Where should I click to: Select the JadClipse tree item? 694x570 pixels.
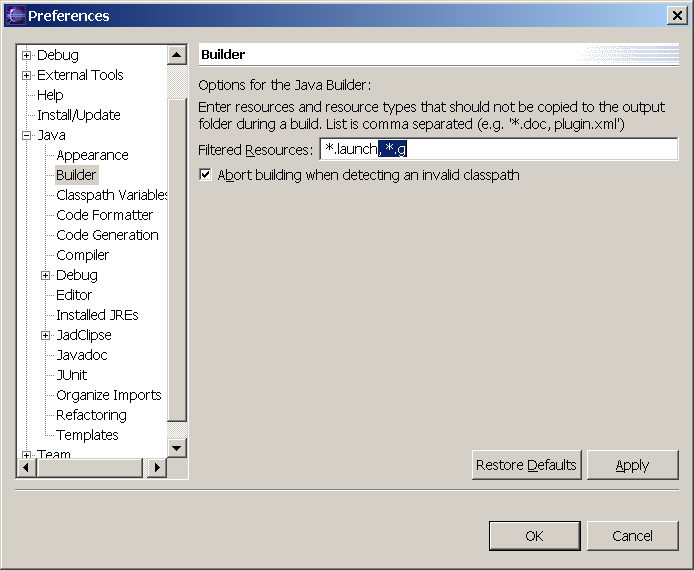tap(84, 335)
